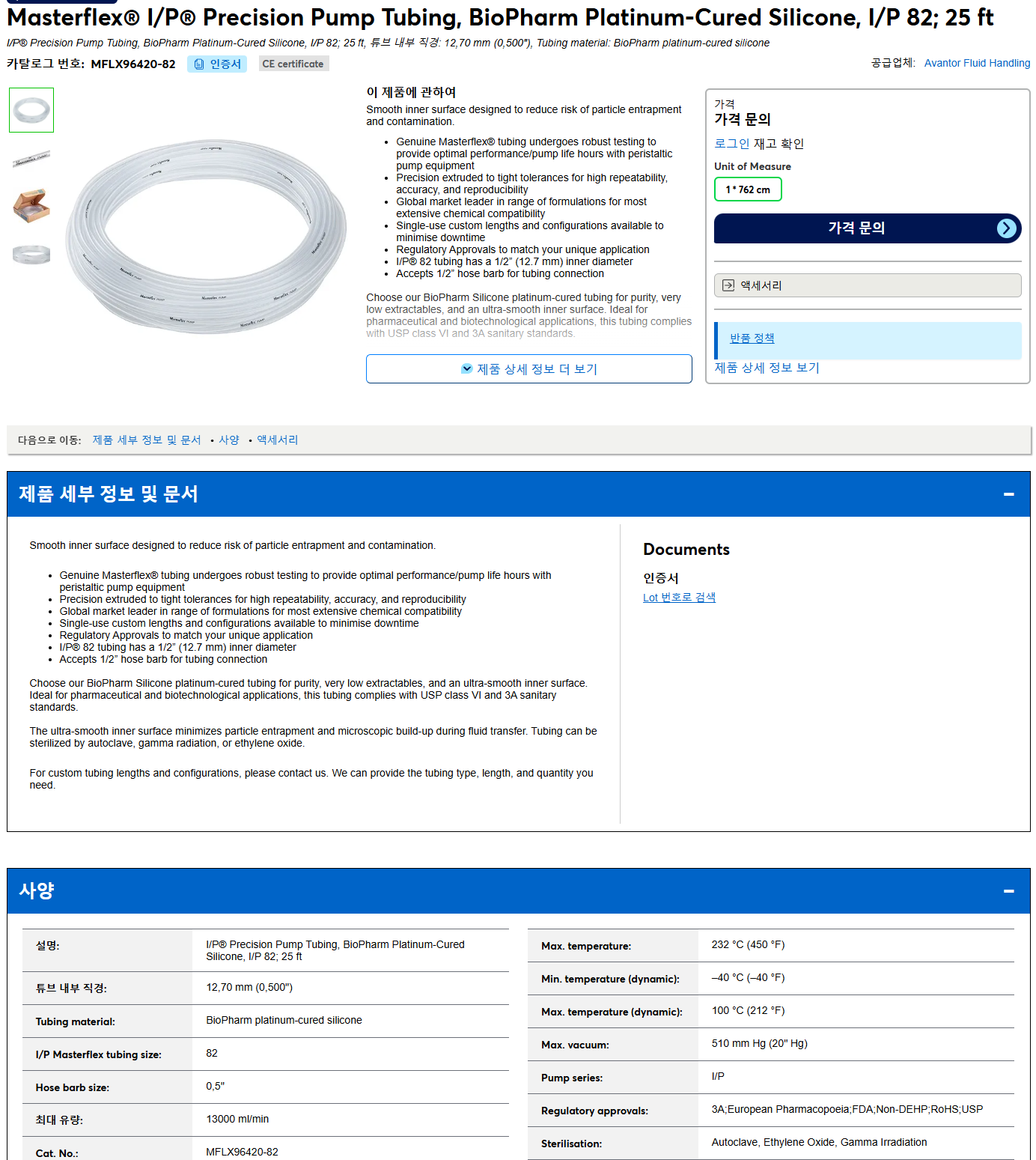Select the third thumbnail with boxed tubing
The height and width of the screenshot is (1160, 1036).
click(x=31, y=205)
